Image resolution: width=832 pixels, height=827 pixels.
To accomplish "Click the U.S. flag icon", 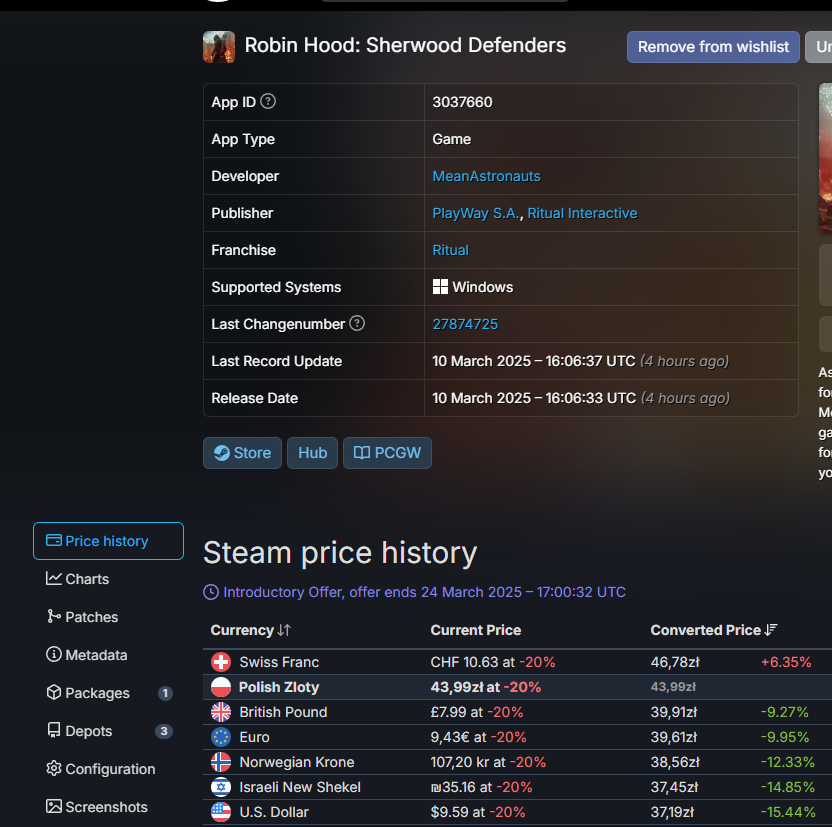I will pos(221,812).
